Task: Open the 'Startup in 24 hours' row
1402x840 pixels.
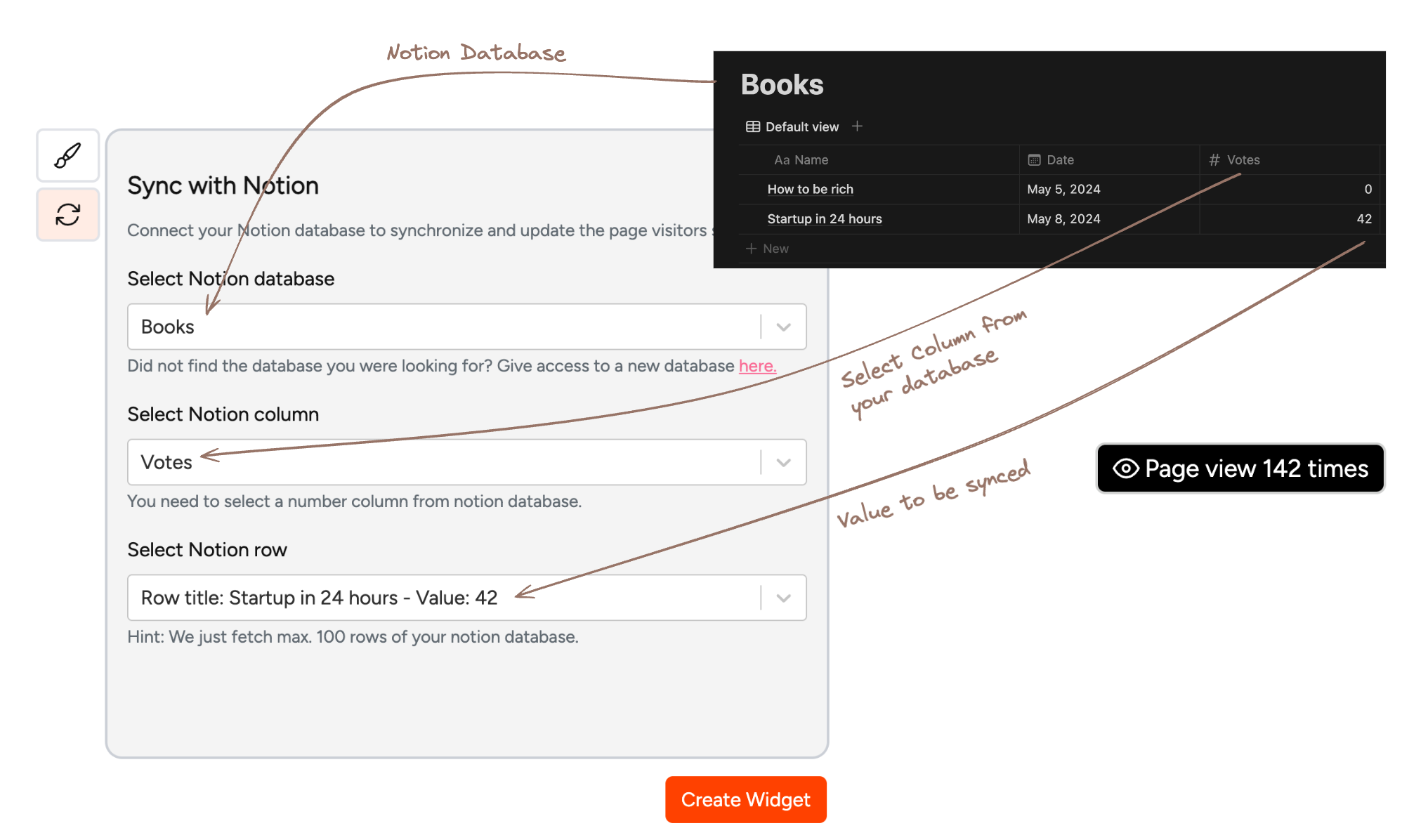Action: coord(824,219)
